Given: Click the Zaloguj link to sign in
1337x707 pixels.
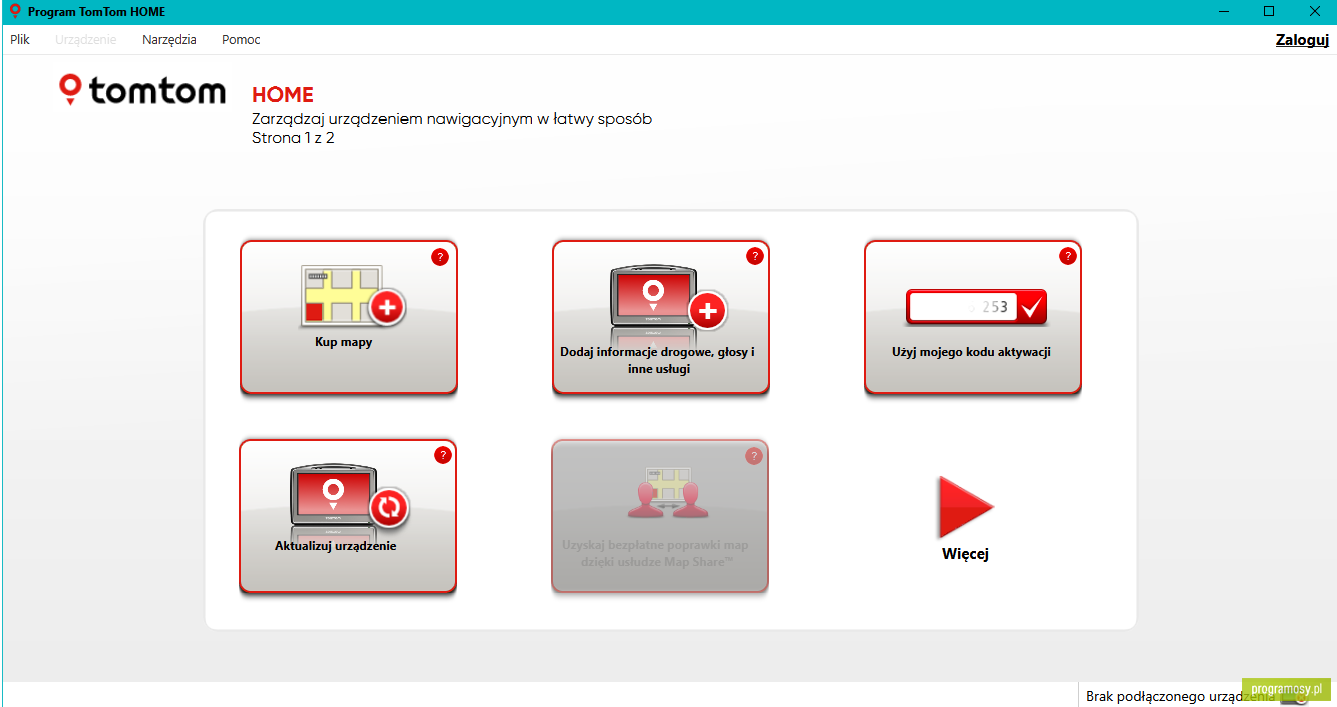Looking at the screenshot, I should point(1302,40).
